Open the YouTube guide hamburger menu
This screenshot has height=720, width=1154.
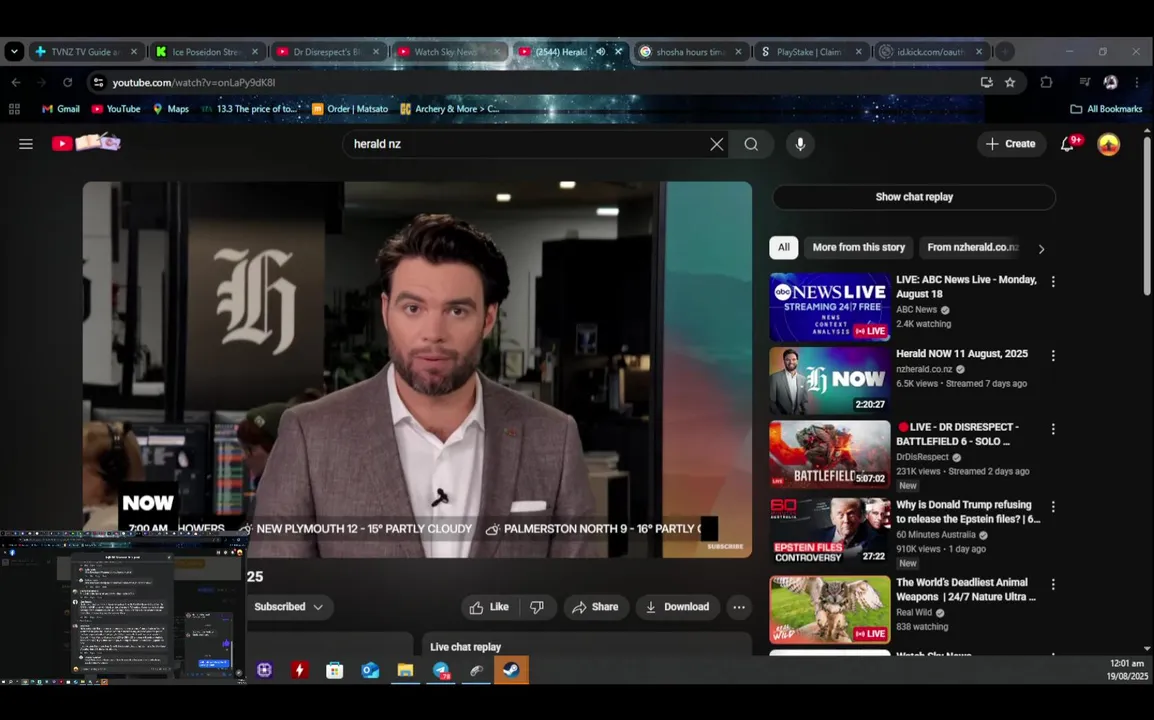pyautogui.click(x=26, y=144)
